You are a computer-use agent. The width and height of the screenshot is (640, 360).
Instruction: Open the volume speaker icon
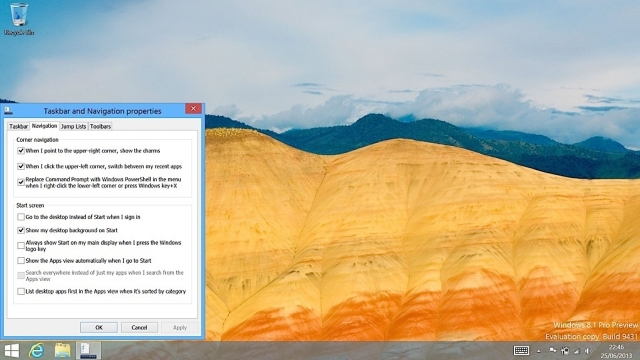588,351
